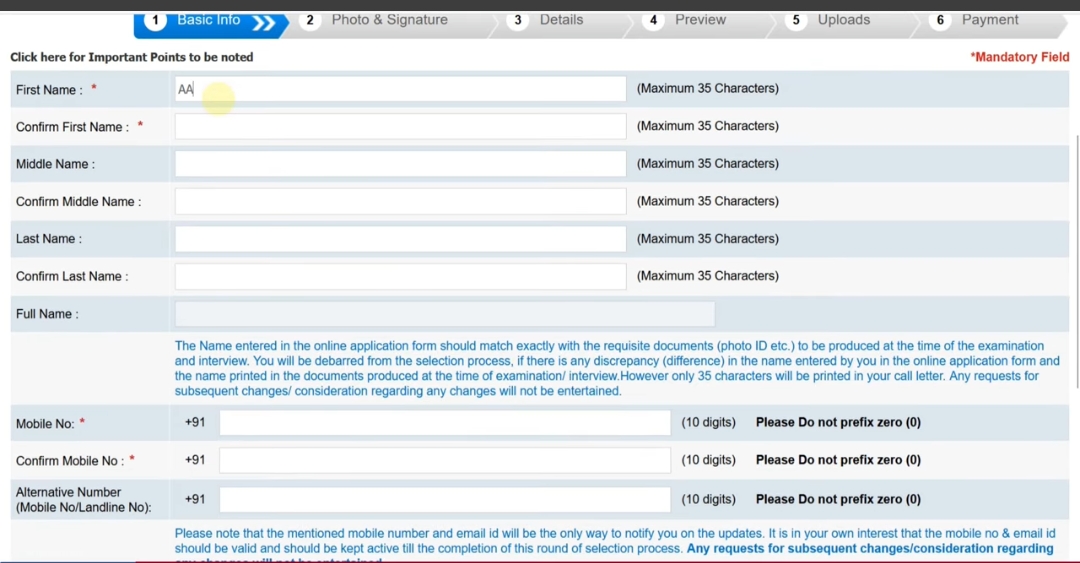Select the Middle Name input box
Image resolution: width=1080 pixels, height=563 pixels.
point(400,164)
